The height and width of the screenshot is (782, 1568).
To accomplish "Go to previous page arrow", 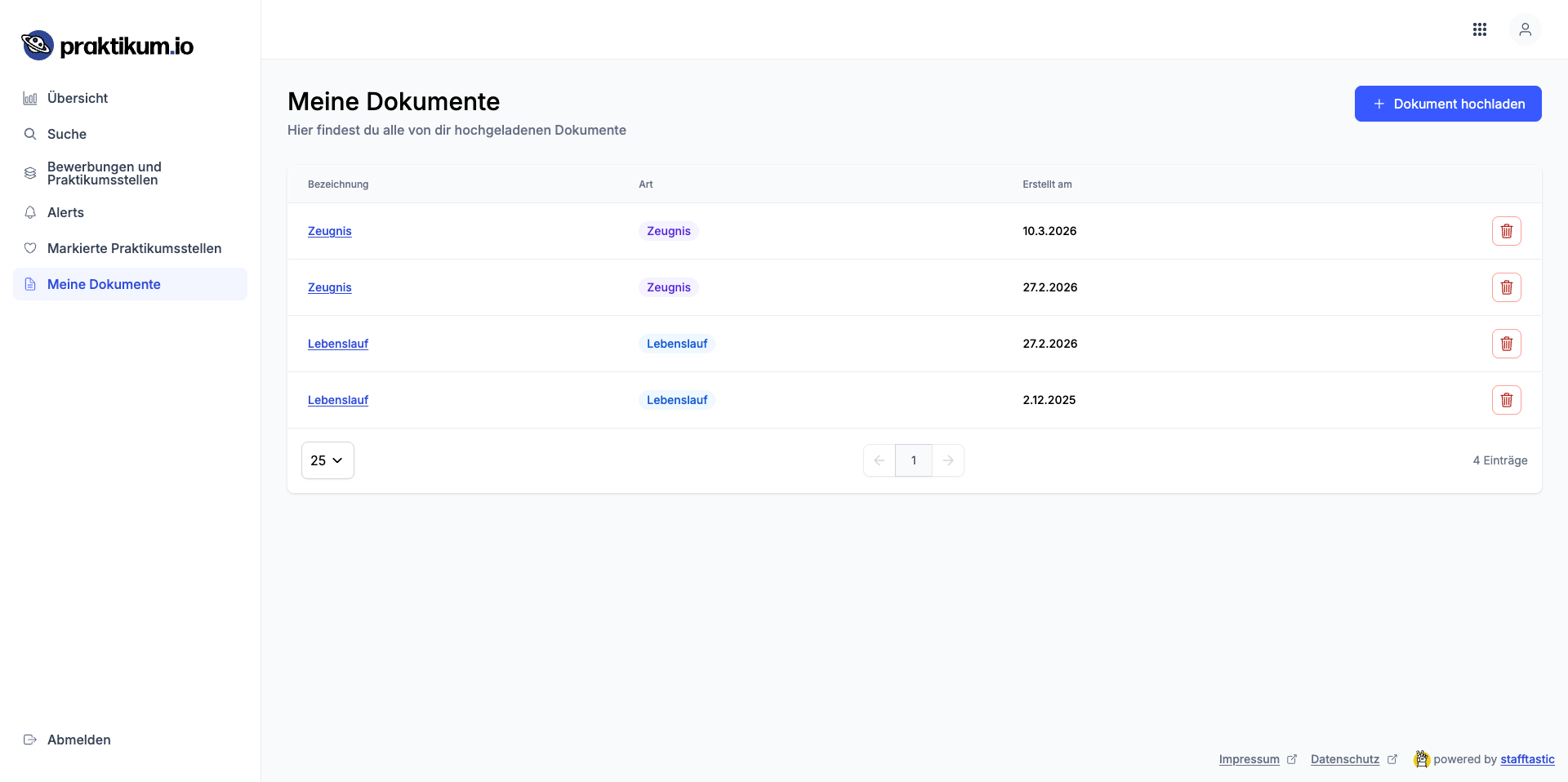I will point(880,460).
